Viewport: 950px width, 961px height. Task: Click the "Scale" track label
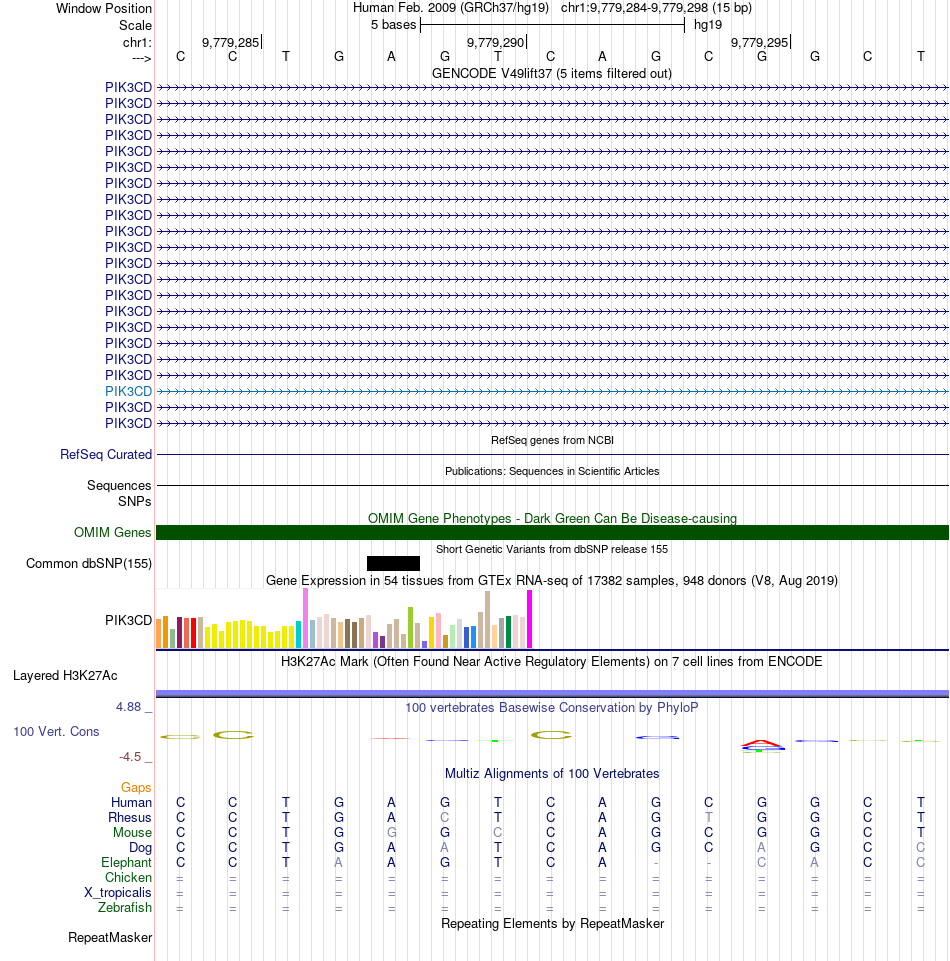pyautogui.click(x=135, y=25)
